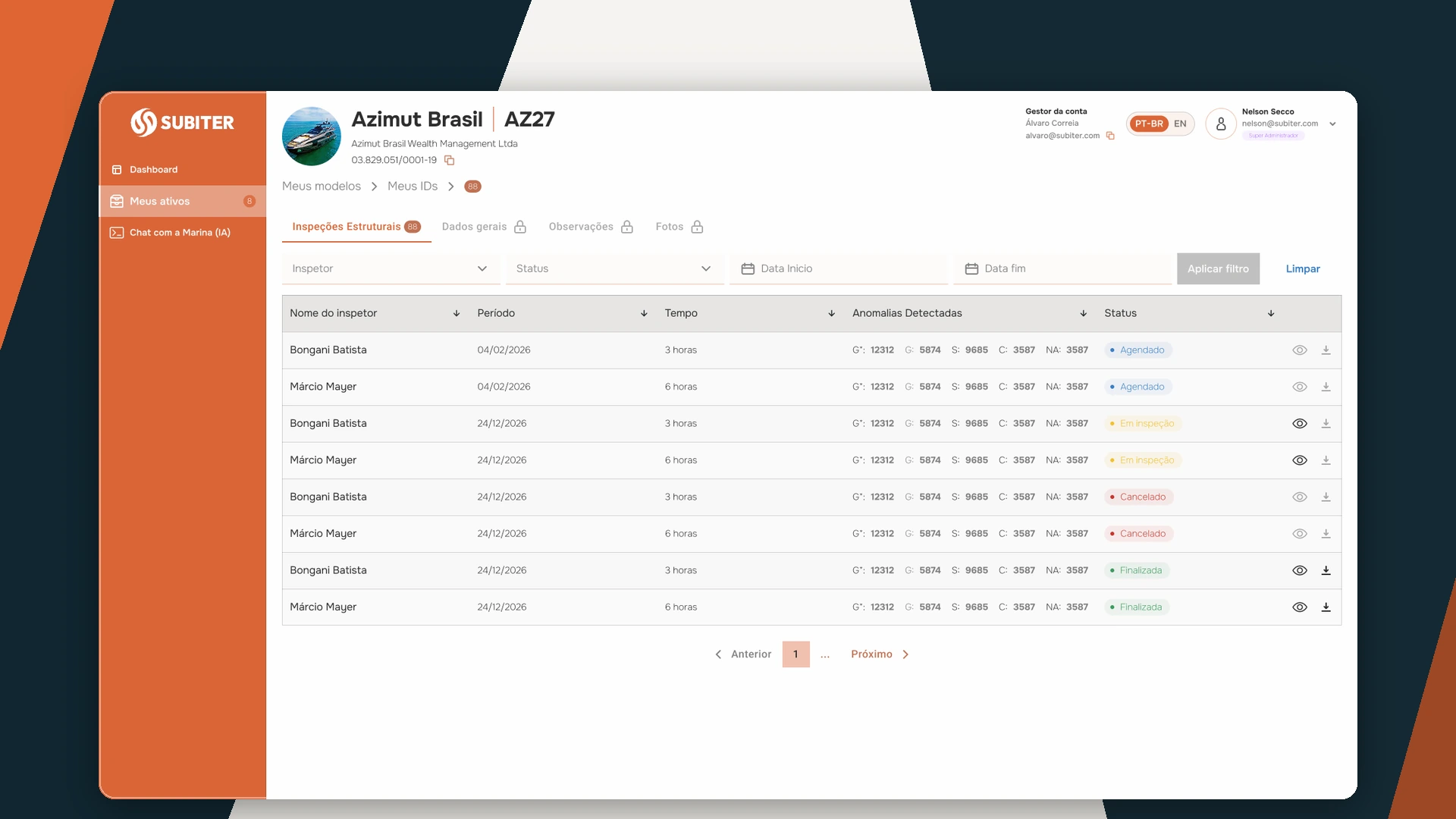Click the Data fim date field
The width and height of the screenshot is (1456, 819).
click(x=1062, y=268)
